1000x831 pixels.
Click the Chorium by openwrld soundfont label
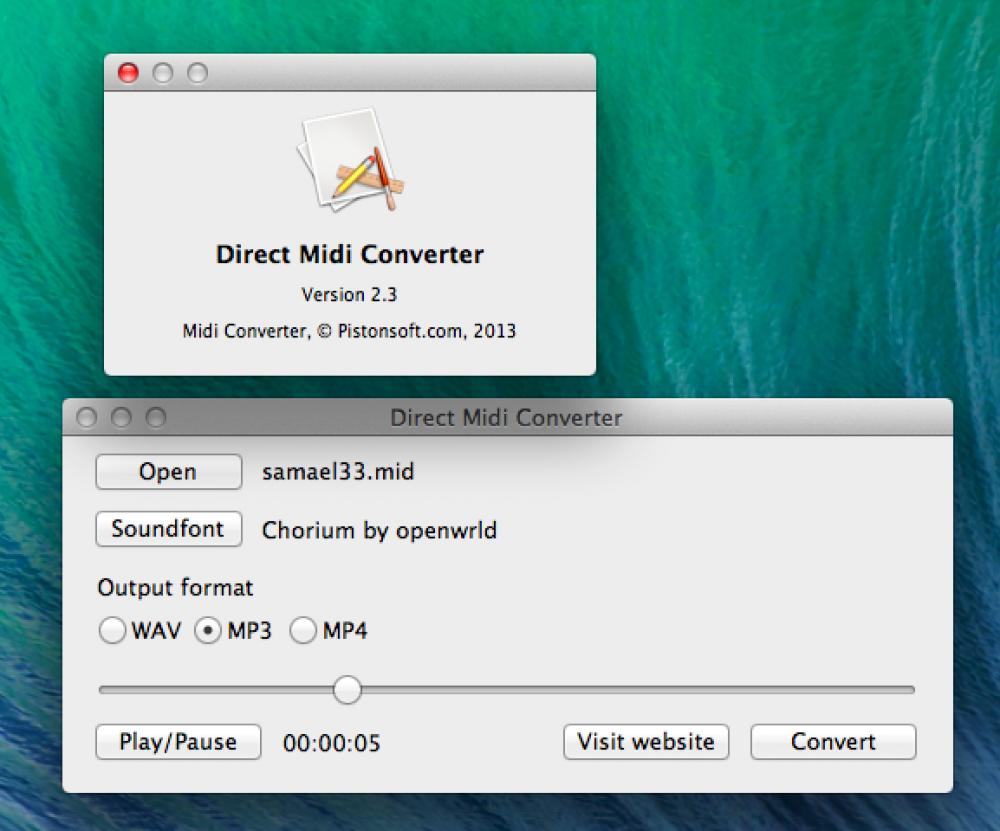coord(378,530)
